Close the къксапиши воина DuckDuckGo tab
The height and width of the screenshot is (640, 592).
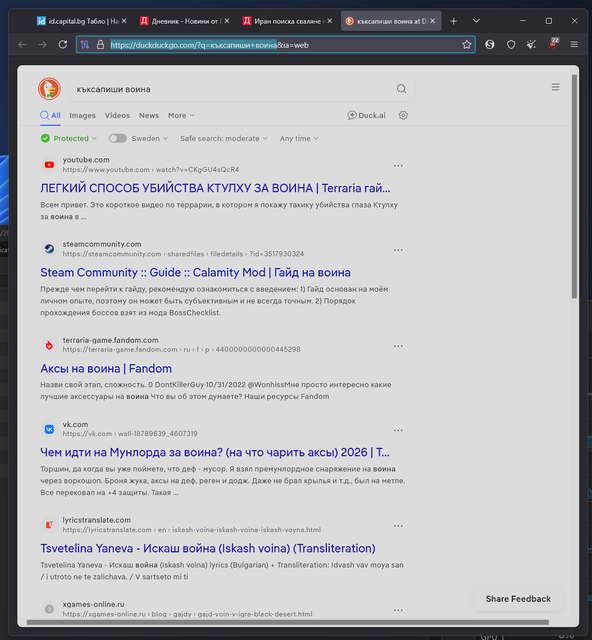point(432,21)
